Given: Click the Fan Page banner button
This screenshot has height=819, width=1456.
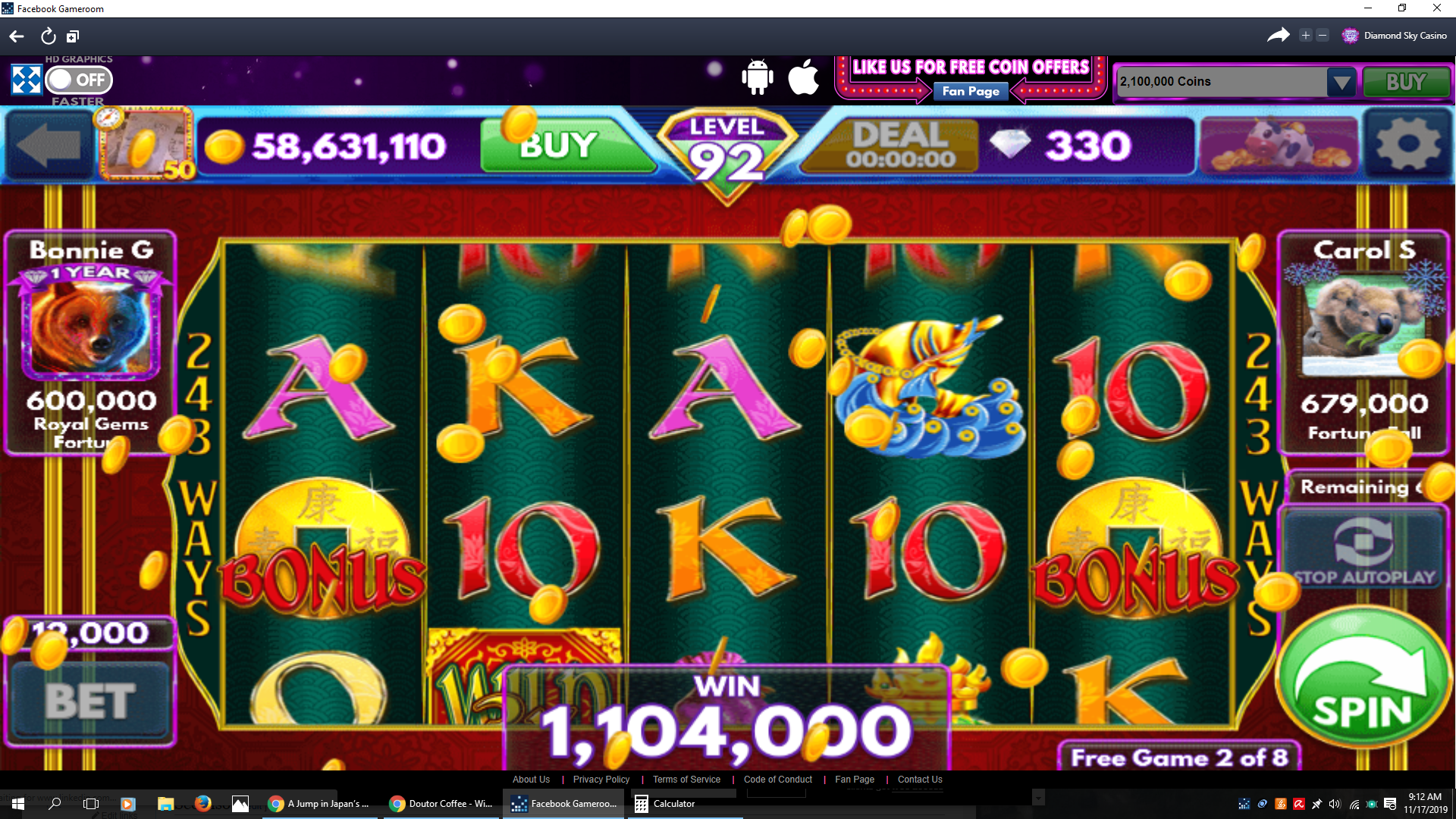Looking at the screenshot, I should coord(971,91).
